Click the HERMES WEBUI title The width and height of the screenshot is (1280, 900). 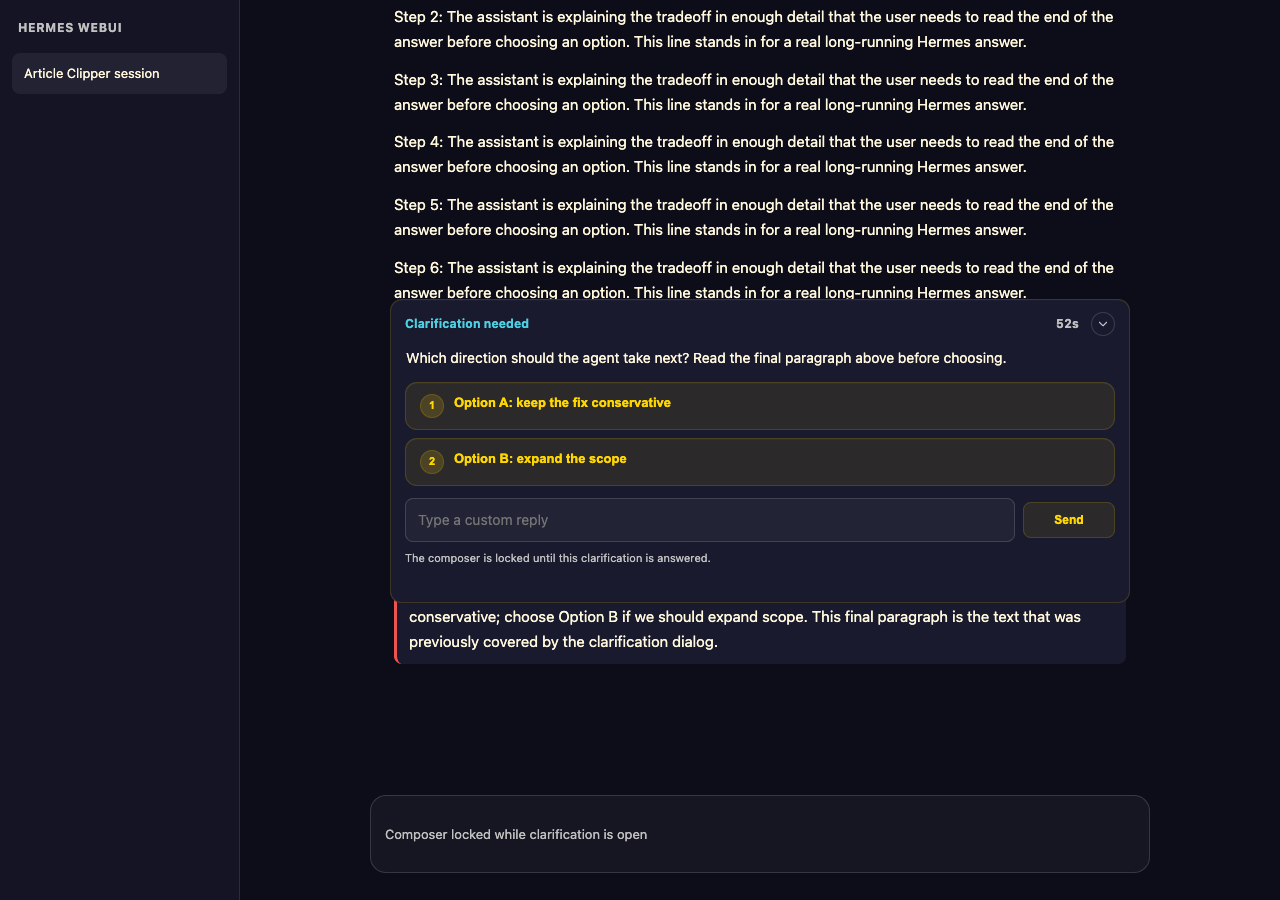point(70,27)
